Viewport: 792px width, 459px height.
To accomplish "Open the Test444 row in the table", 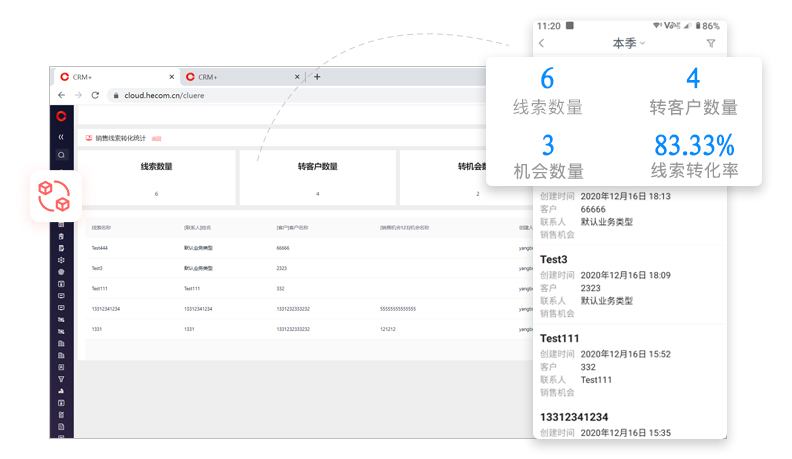I will [99, 247].
